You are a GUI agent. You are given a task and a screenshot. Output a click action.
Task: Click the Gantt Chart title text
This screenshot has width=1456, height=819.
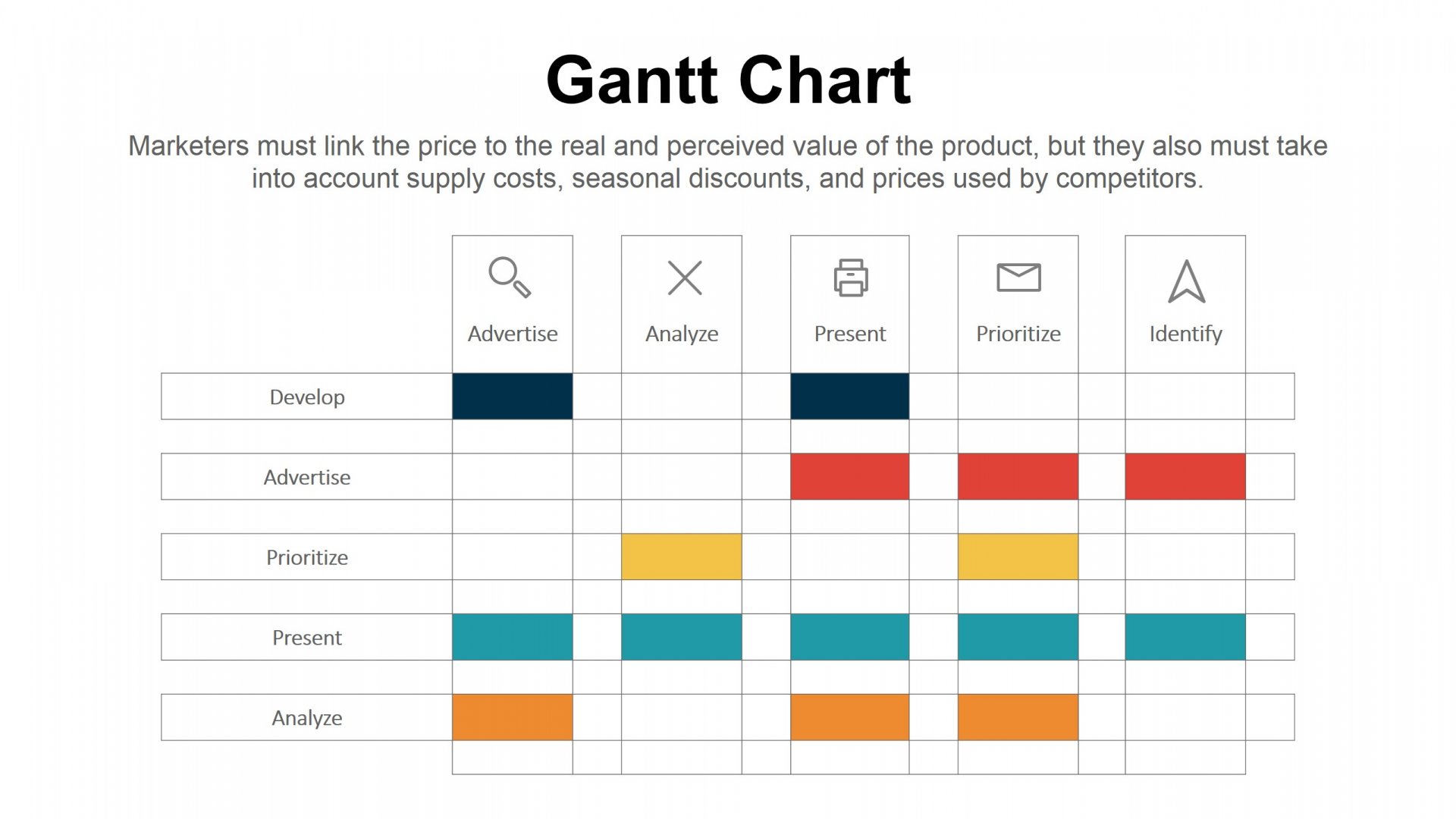(728, 80)
